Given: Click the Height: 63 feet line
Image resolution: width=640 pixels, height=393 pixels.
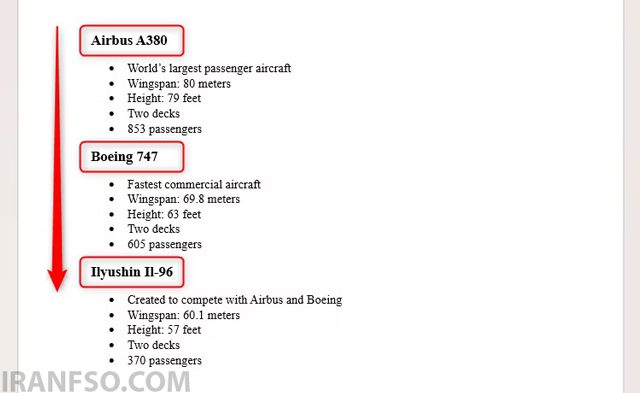Looking at the screenshot, I should click(x=164, y=214).
